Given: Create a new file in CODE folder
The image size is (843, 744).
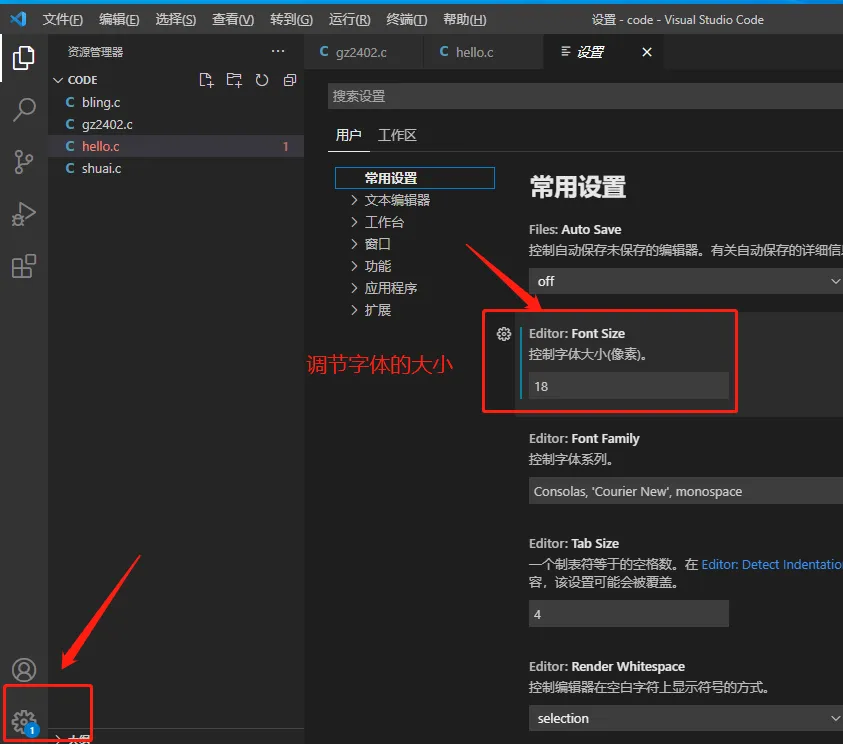Looking at the screenshot, I should pos(206,80).
